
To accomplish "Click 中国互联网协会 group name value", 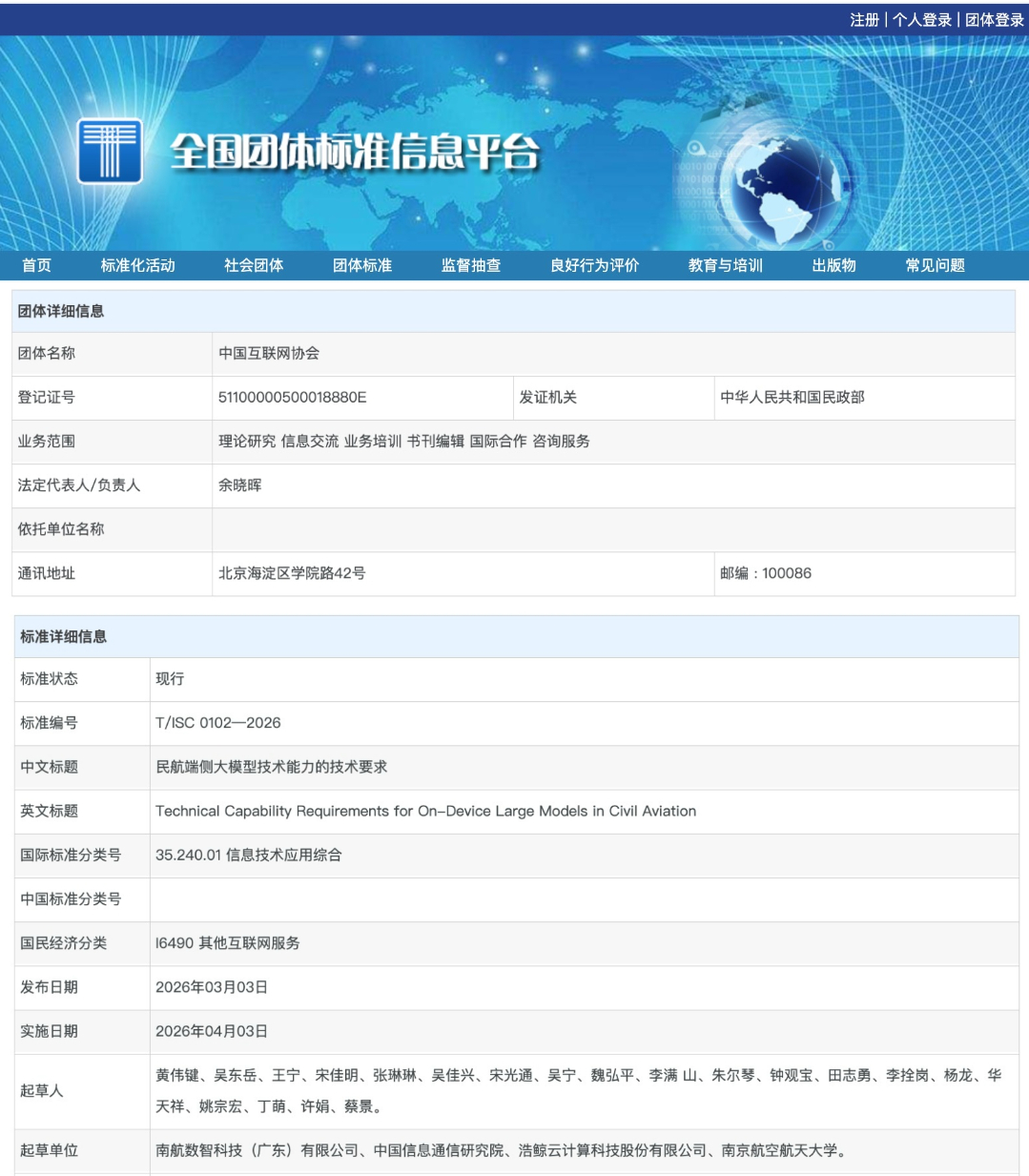I will (x=269, y=353).
